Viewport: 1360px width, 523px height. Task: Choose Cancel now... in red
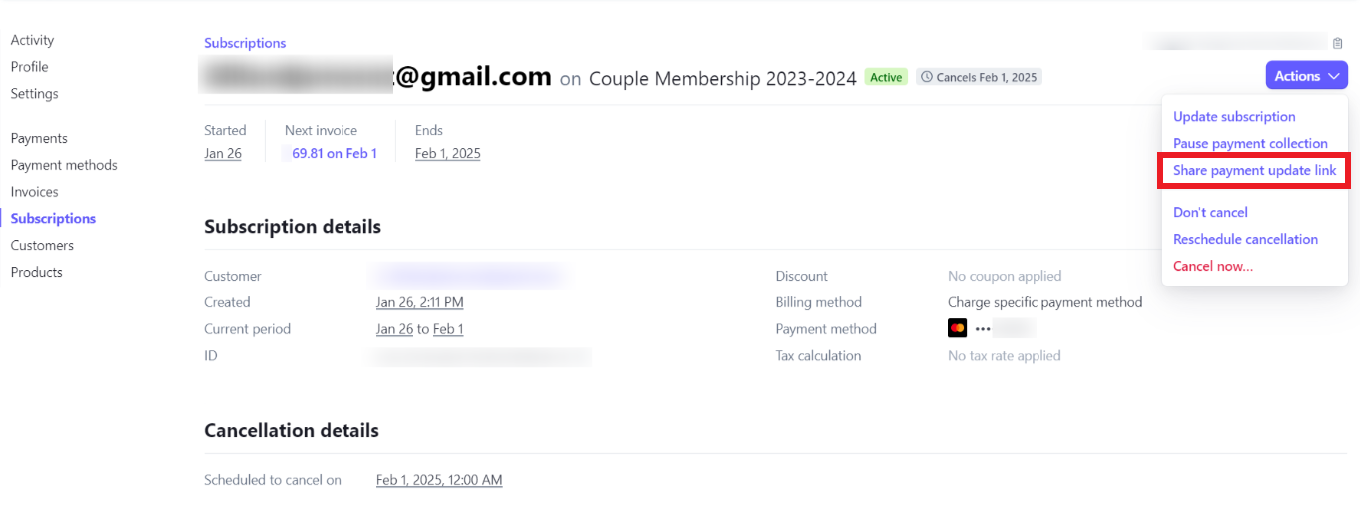point(1212,267)
